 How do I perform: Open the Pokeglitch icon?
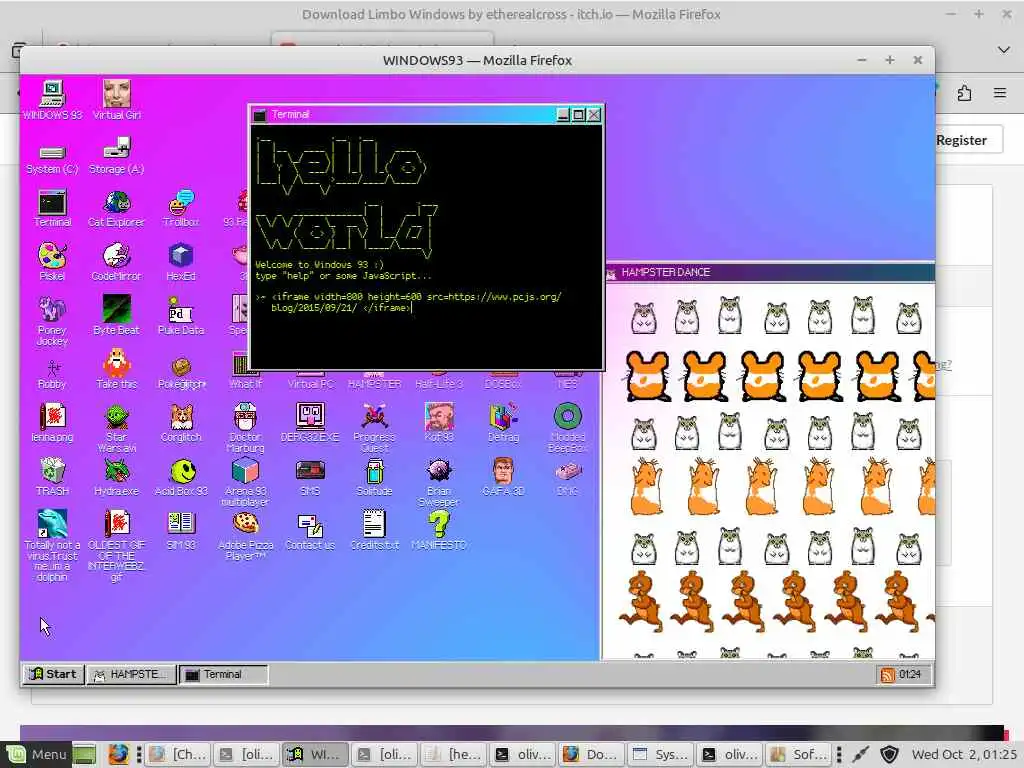coord(182,373)
